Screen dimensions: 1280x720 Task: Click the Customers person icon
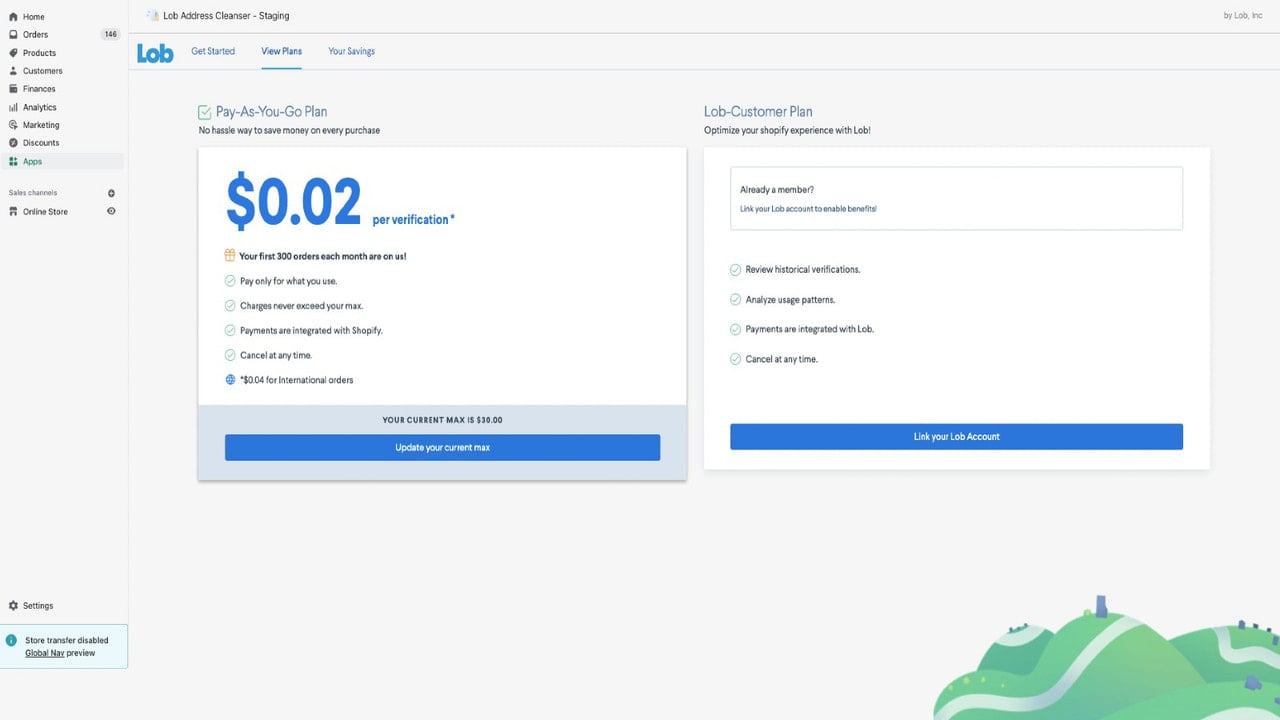pyautogui.click(x=13, y=71)
